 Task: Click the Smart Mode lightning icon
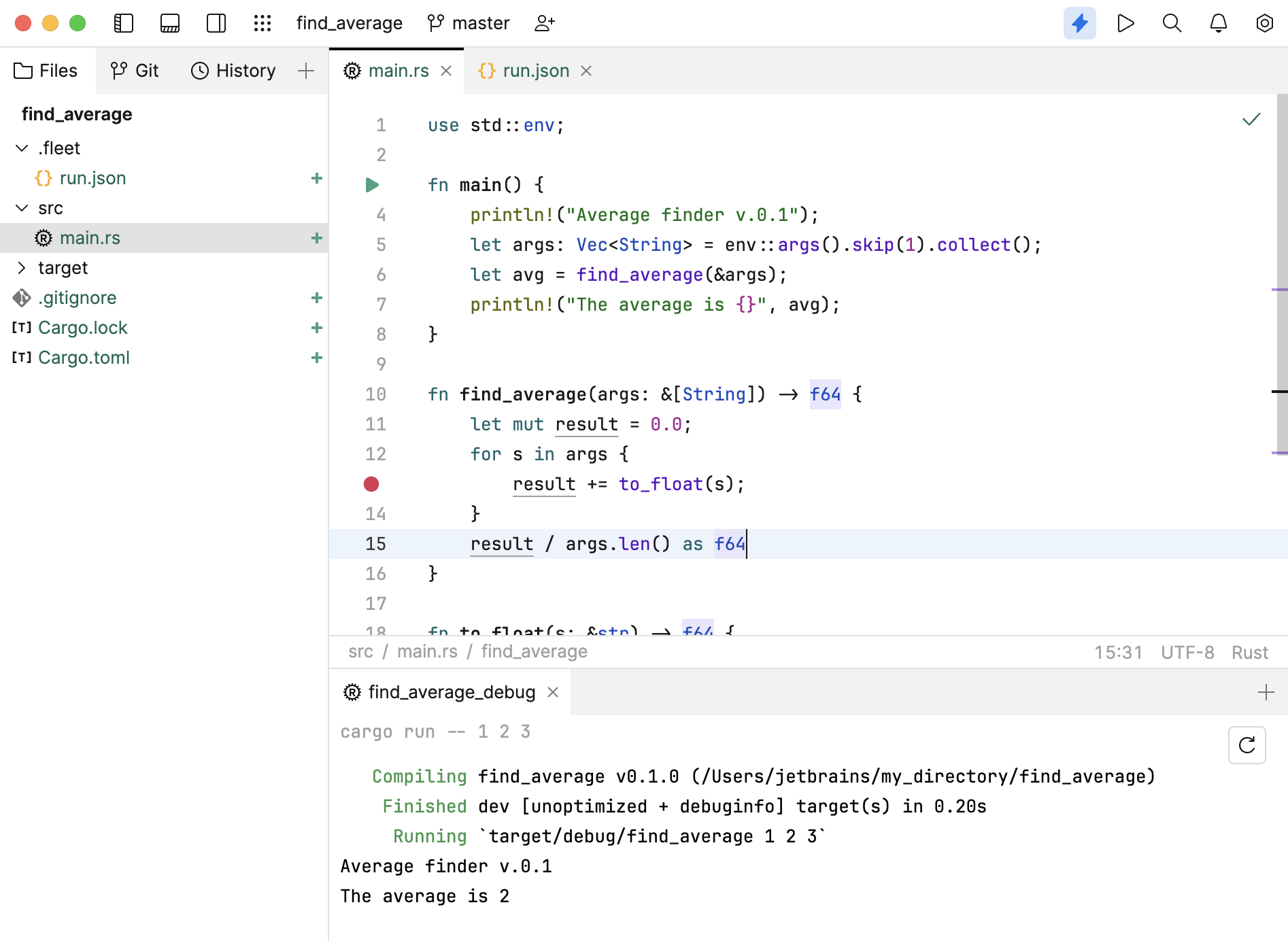(1079, 23)
